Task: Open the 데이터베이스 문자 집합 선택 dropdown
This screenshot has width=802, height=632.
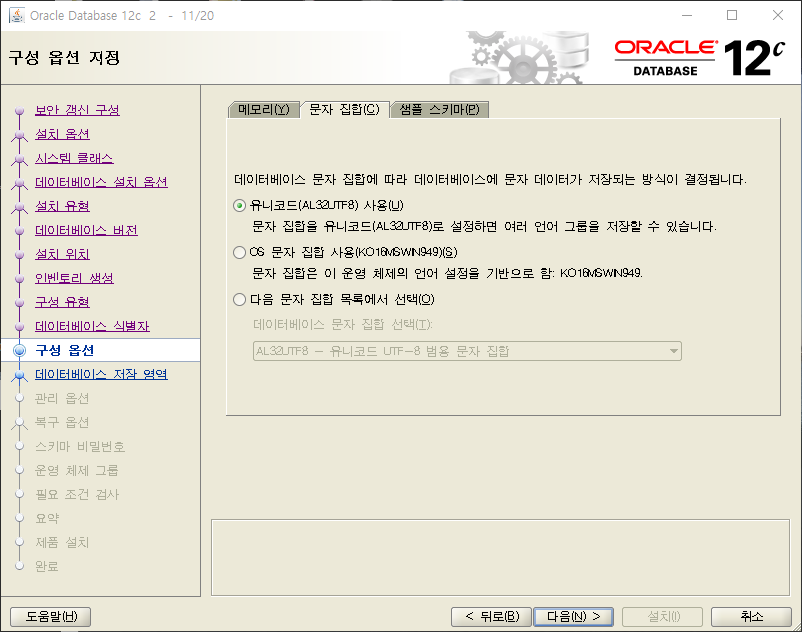Action: point(467,351)
